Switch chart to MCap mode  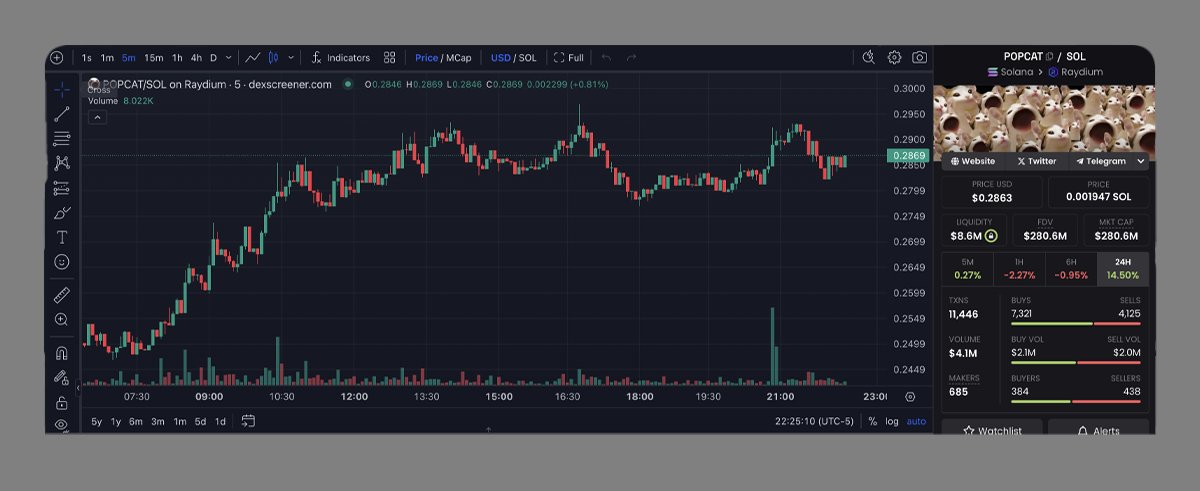(x=459, y=58)
